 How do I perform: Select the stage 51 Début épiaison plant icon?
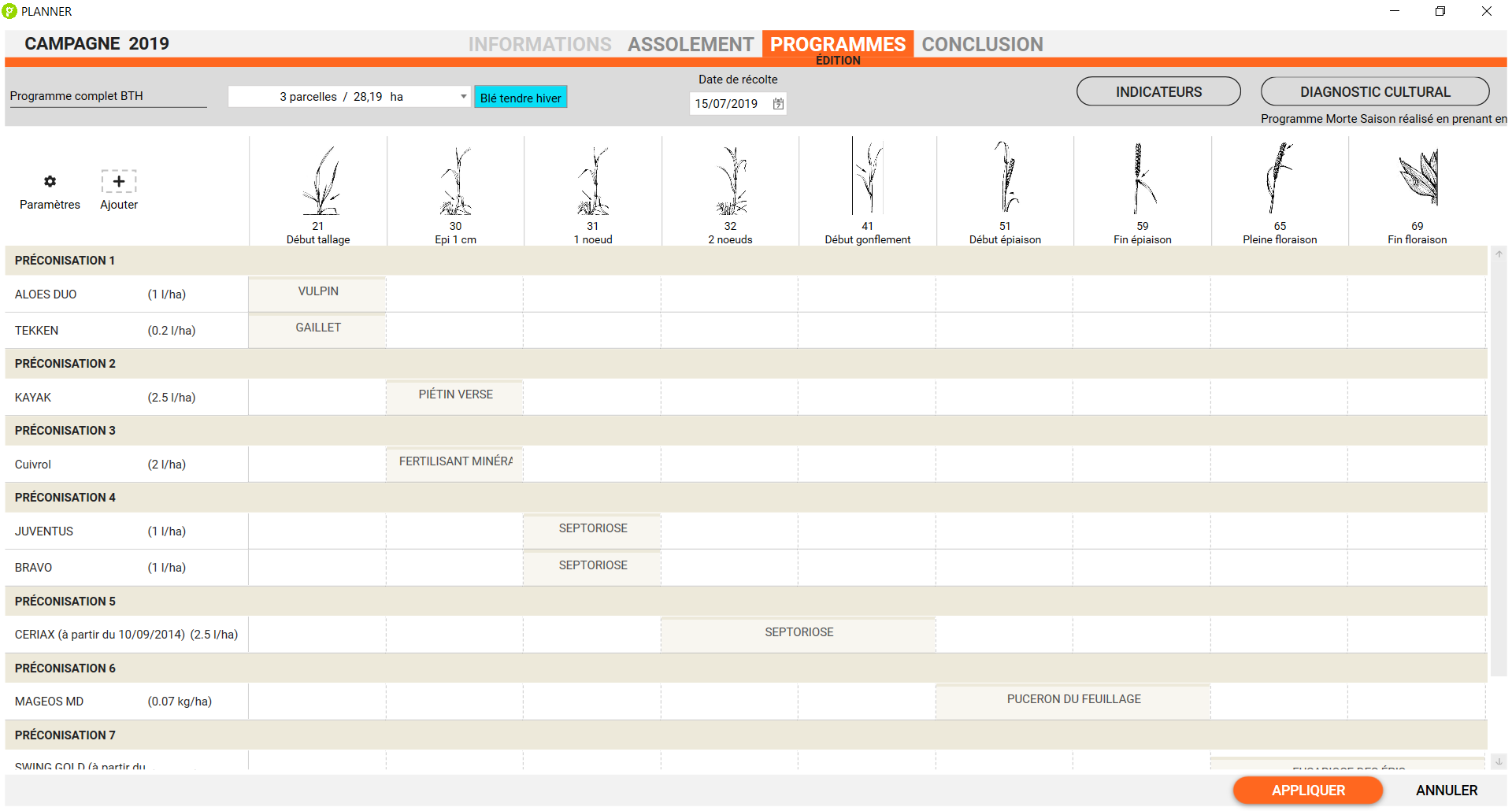coord(1005,176)
